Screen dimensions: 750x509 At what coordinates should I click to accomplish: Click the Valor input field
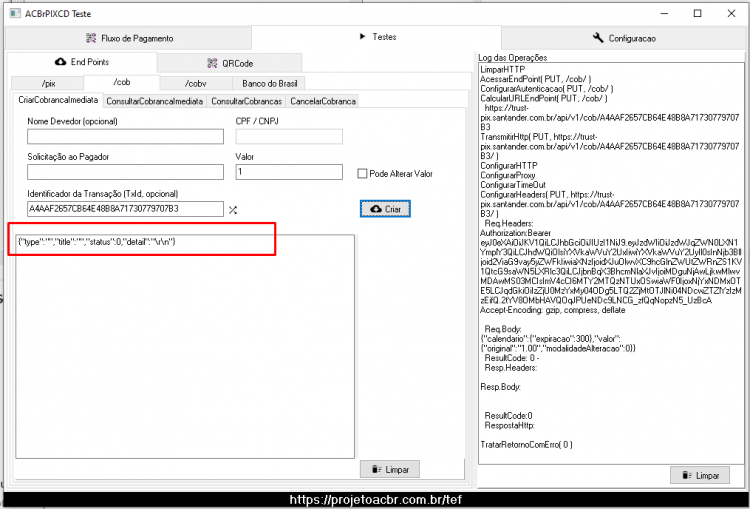(x=289, y=172)
